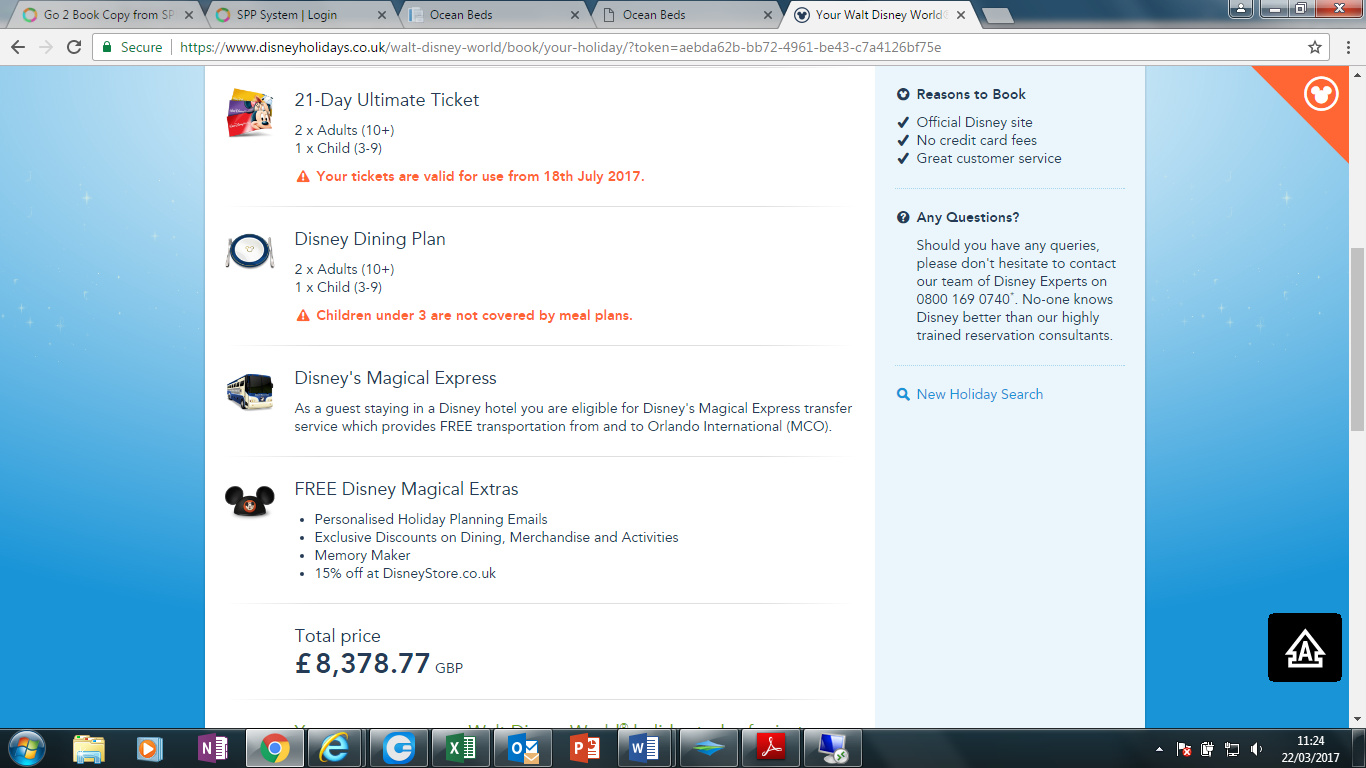Click 'Official Disney site' in Reasons to Book

975,122
